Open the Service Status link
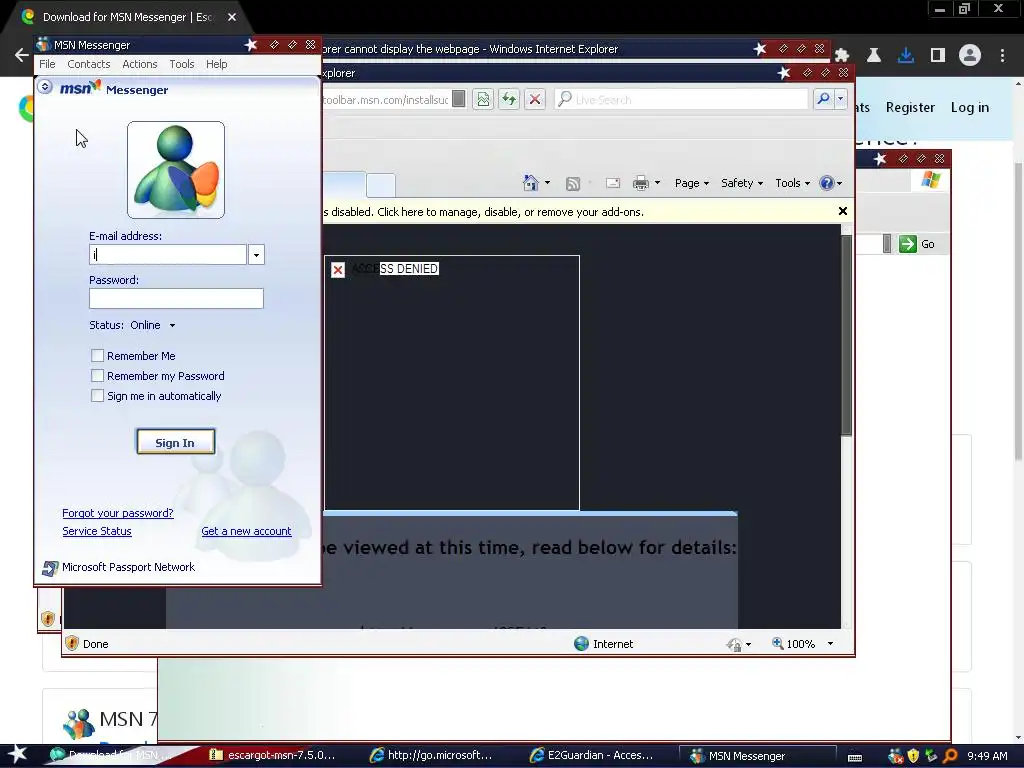 (97, 531)
